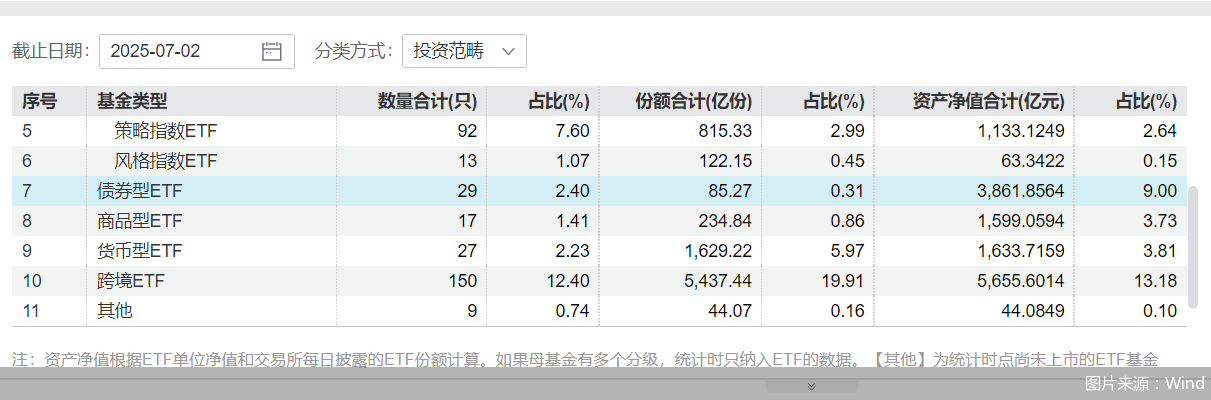Sort by 基金类型 column header
Image resolution: width=1211 pixels, height=400 pixels.
132,101
